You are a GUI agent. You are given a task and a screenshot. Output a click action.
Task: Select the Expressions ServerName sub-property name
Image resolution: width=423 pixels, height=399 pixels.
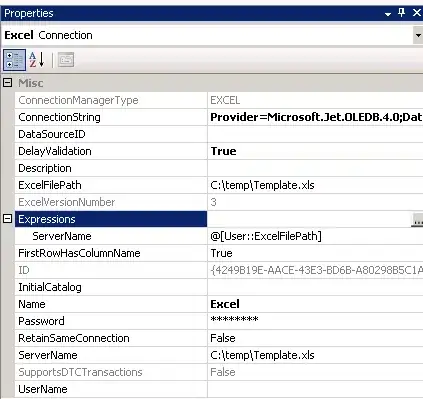(x=62, y=236)
